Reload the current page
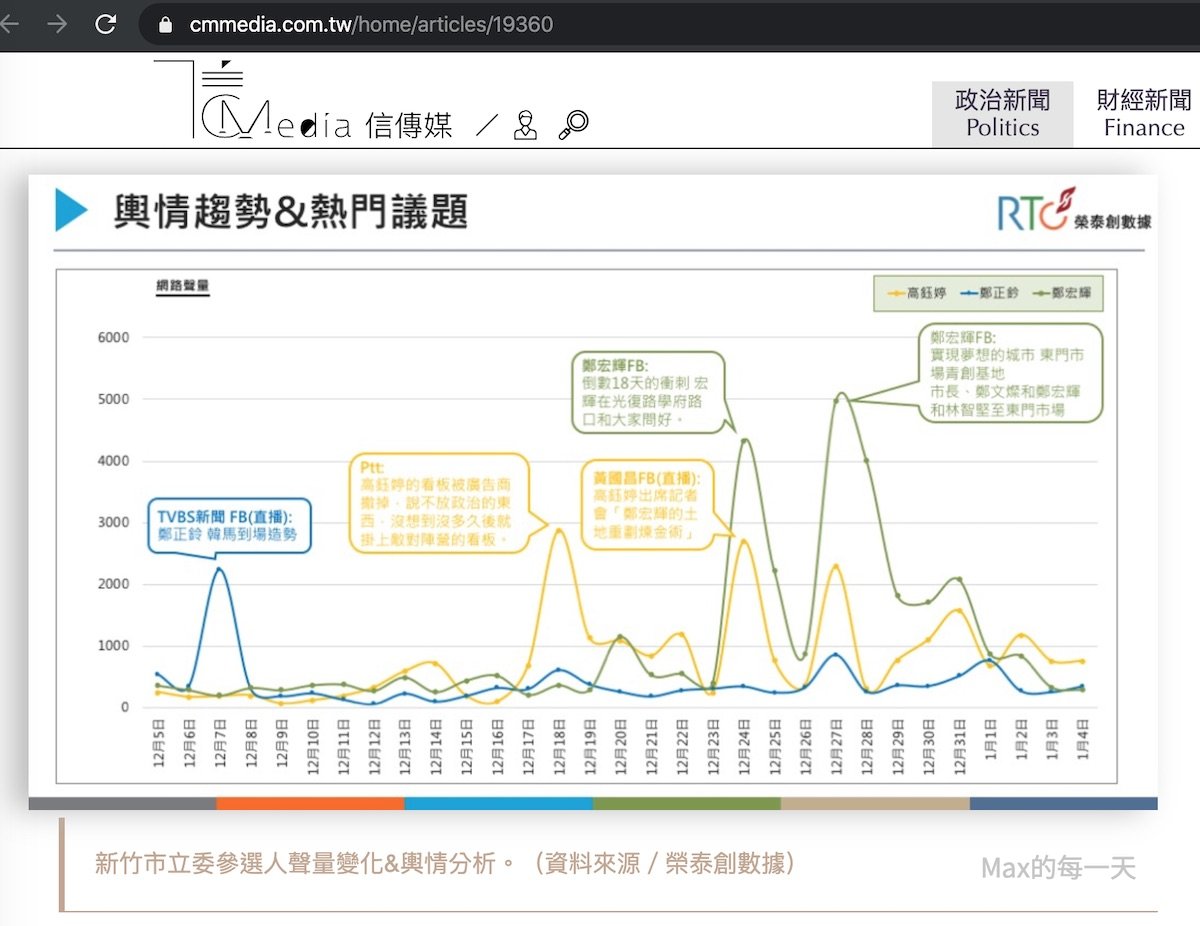Viewport: 1200px width, 926px height. pyautogui.click(x=105, y=24)
